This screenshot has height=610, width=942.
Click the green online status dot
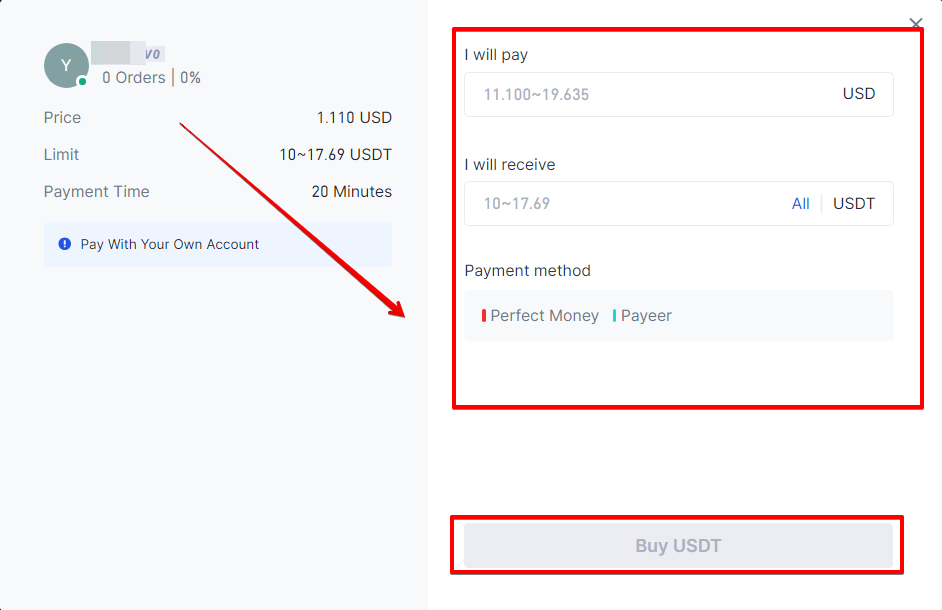82,82
